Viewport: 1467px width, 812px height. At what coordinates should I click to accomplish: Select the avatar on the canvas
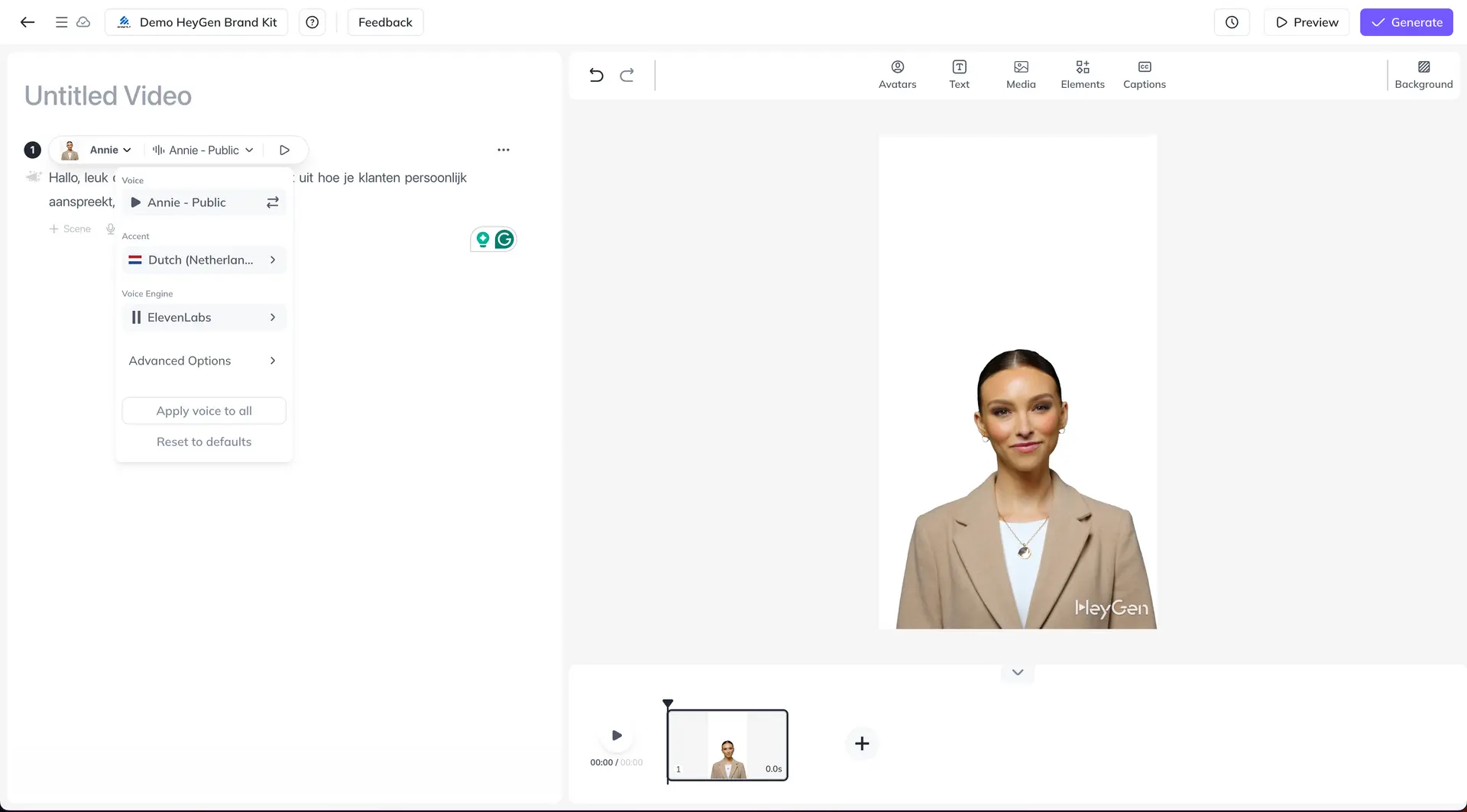coord(1025,489)
